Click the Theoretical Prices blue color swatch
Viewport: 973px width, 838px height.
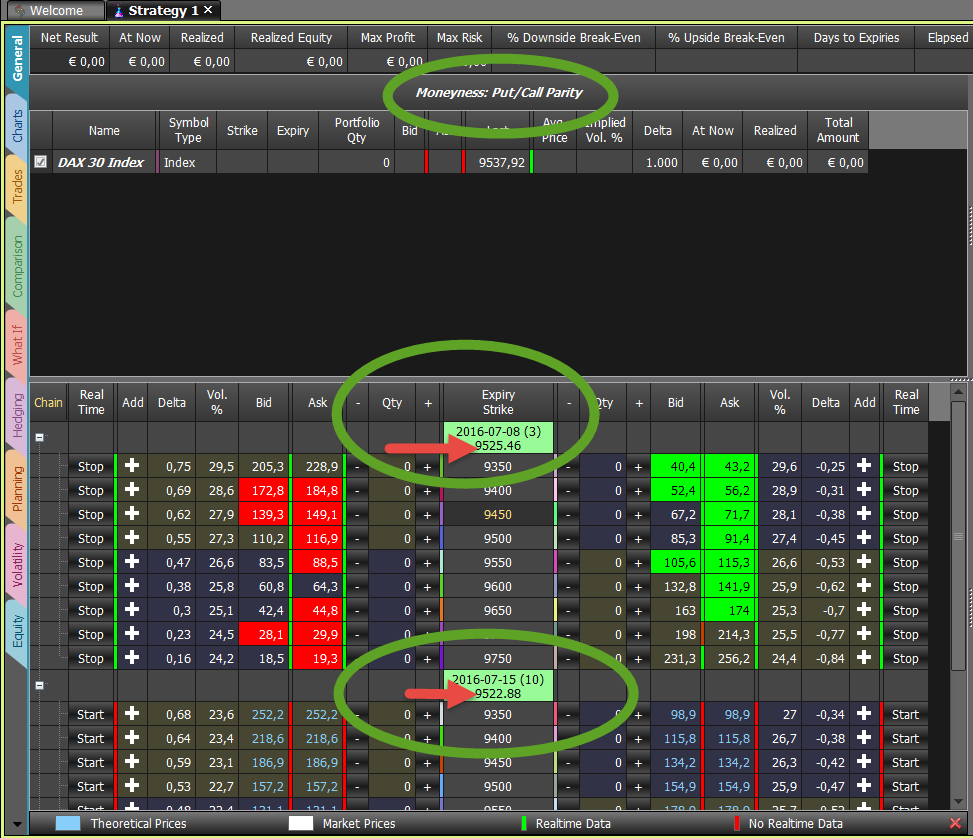[x=68, y=823]
